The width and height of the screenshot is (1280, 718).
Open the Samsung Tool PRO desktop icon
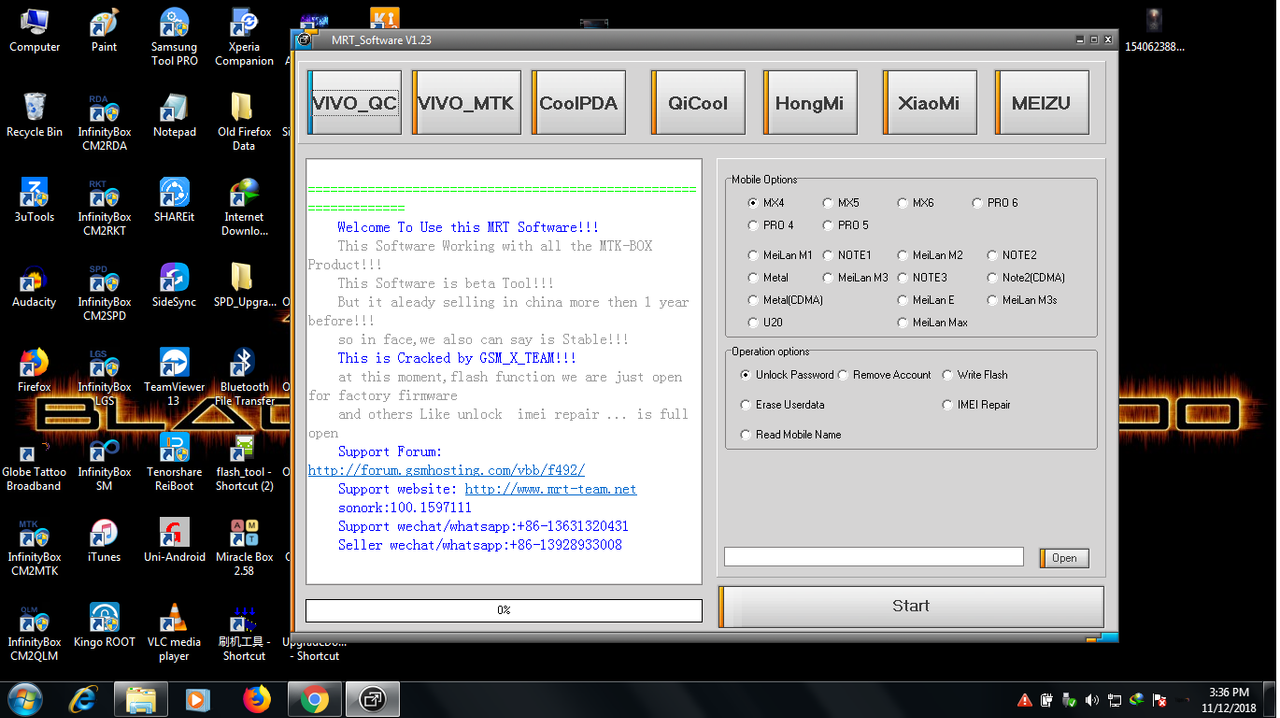pyautogui.click(x=174, y=37)
